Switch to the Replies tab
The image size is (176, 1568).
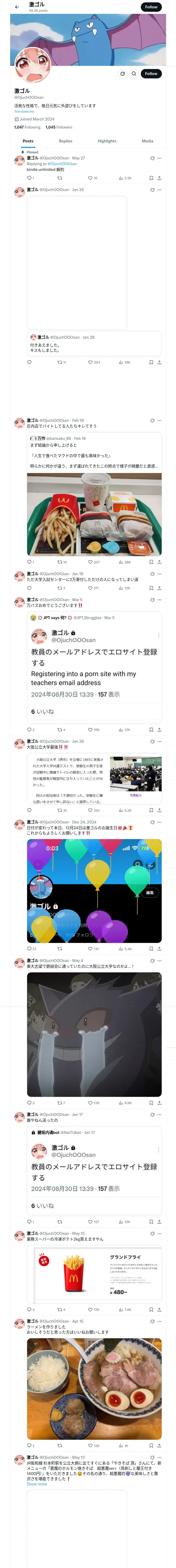coord(65,141)
